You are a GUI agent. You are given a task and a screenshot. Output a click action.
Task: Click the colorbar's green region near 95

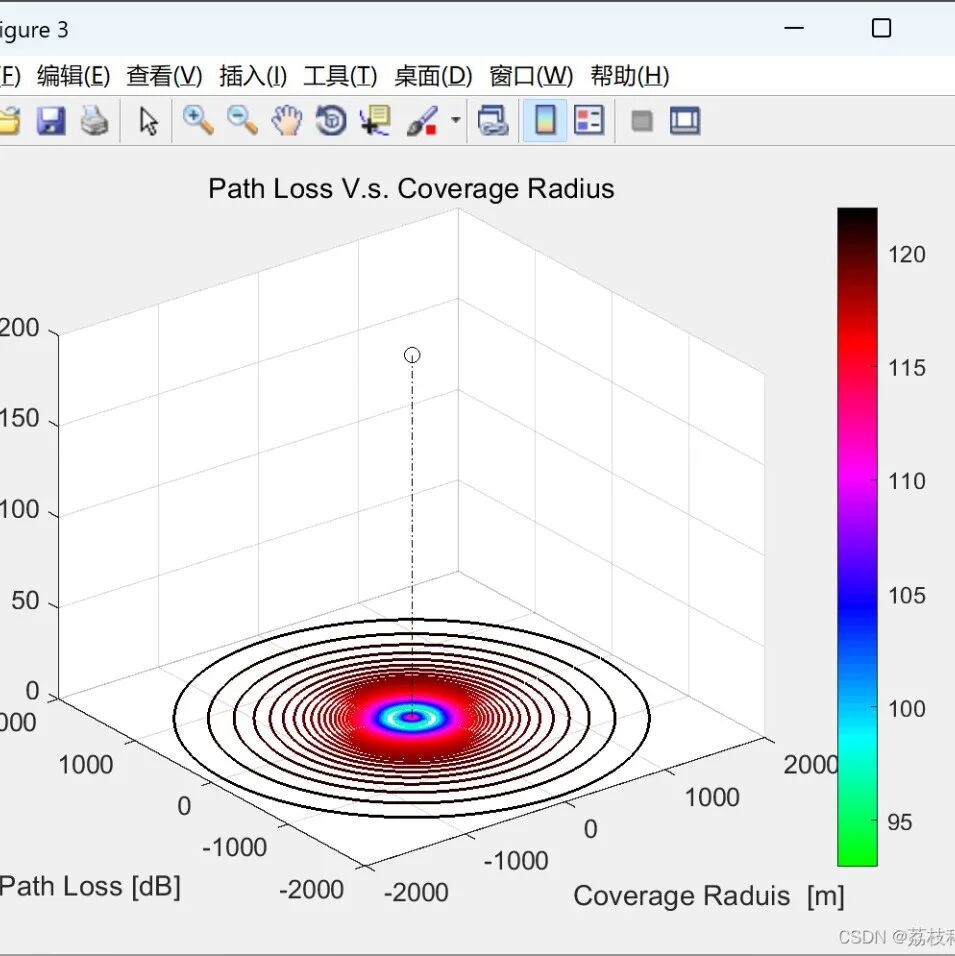coord(857,822)
